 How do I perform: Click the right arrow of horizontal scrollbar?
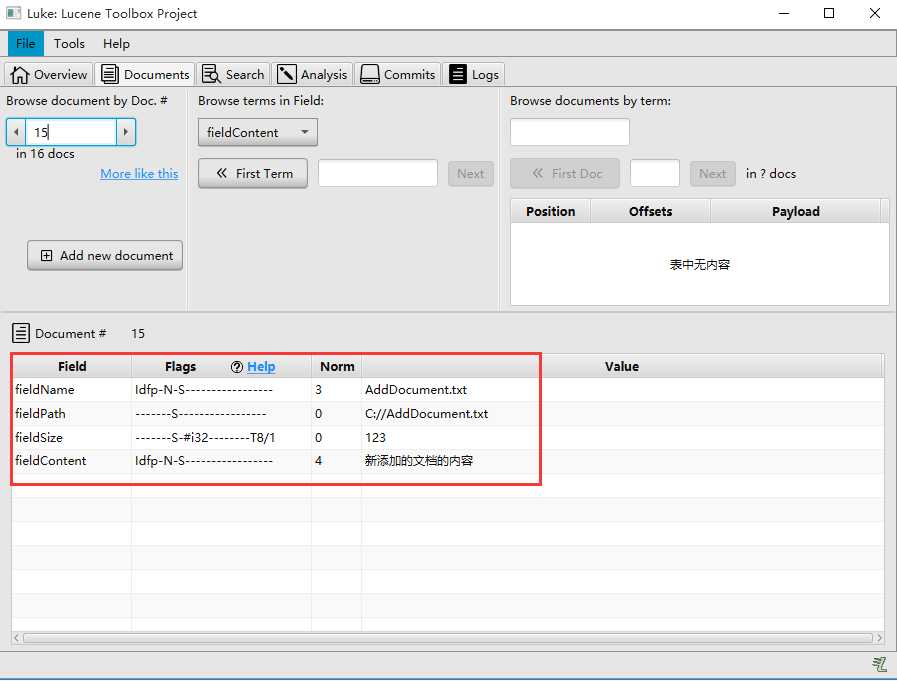pyautogui.click(x=879, y=638)
